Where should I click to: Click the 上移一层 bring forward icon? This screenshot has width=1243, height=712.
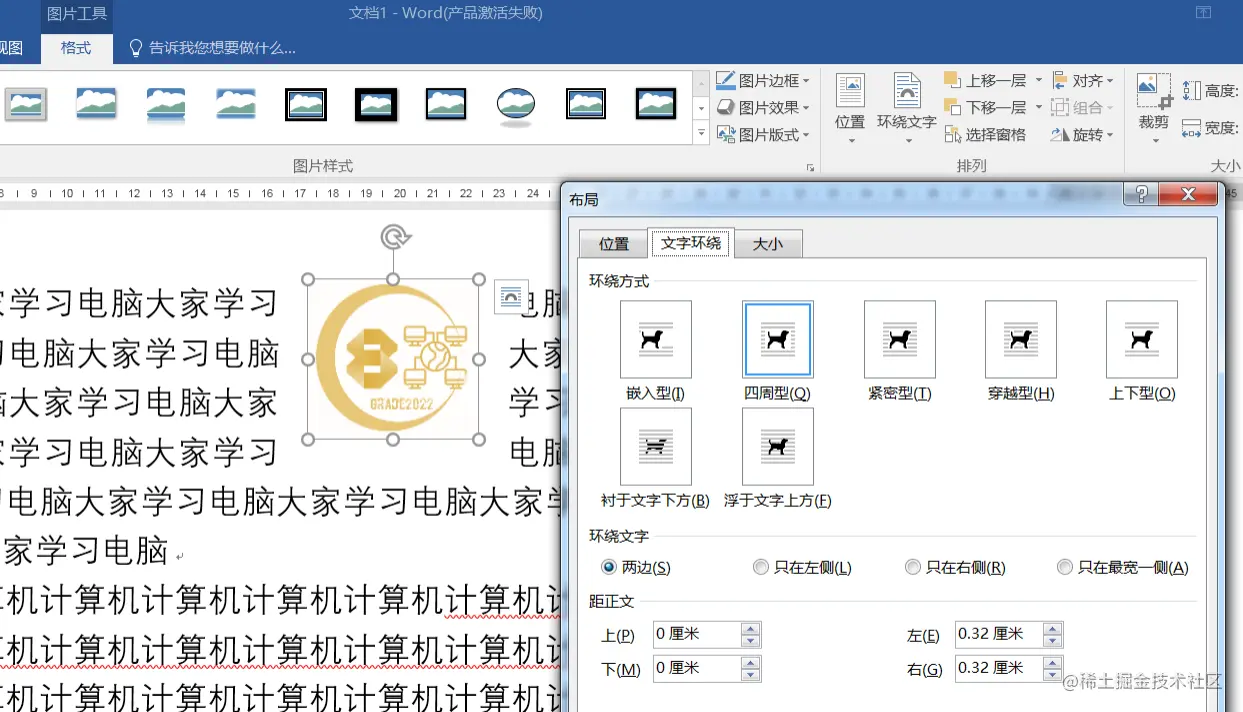coord(952,80)
